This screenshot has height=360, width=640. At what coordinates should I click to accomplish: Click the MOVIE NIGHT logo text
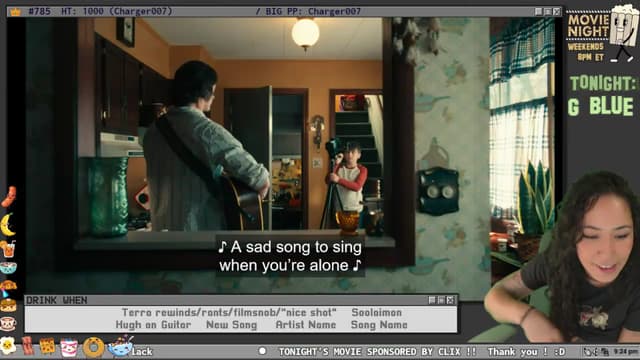(588, 26)
